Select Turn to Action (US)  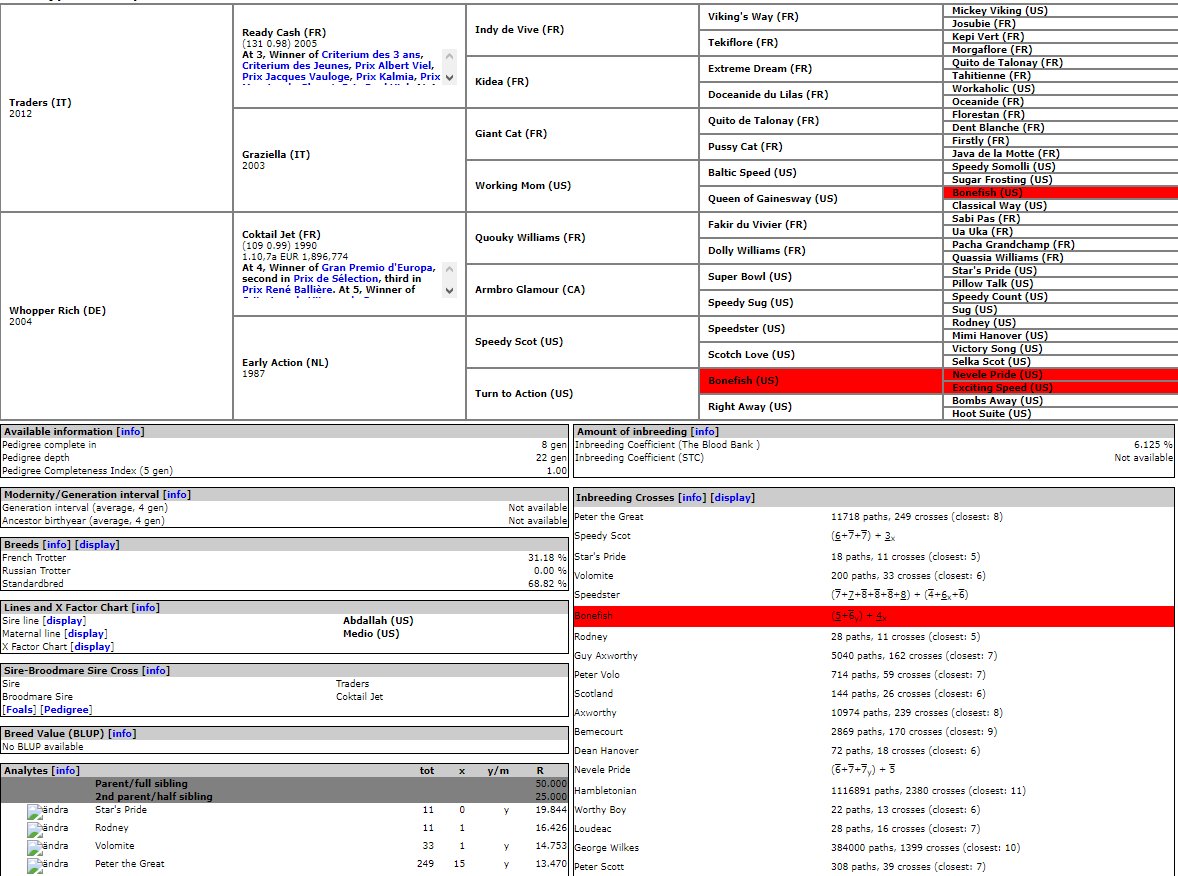click(524, 394)
